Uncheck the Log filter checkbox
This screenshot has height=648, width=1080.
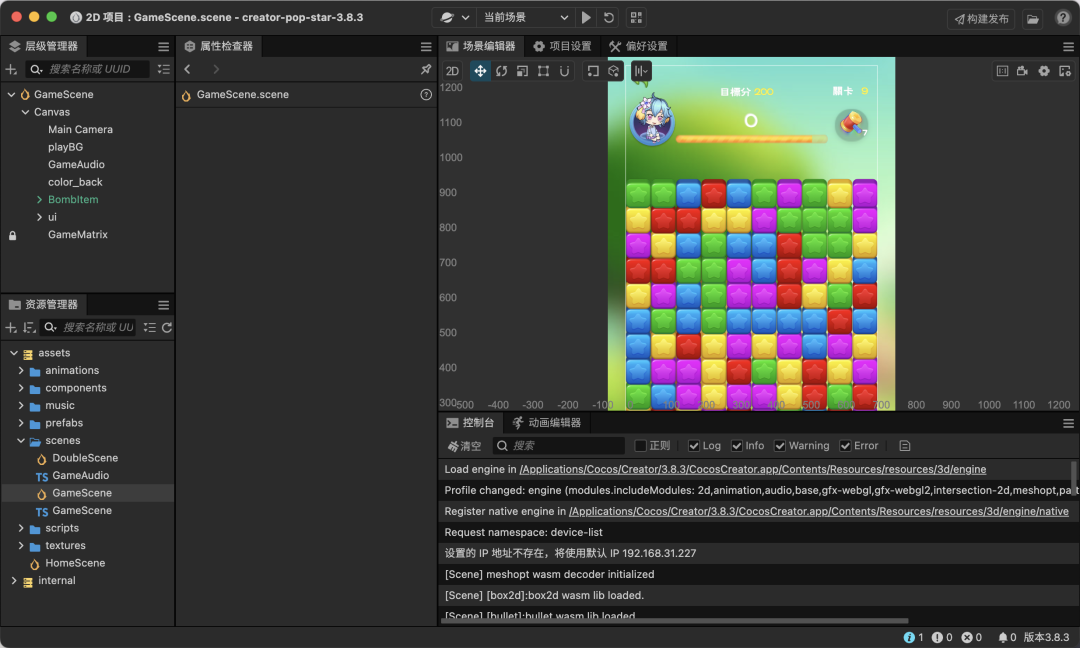694,446
